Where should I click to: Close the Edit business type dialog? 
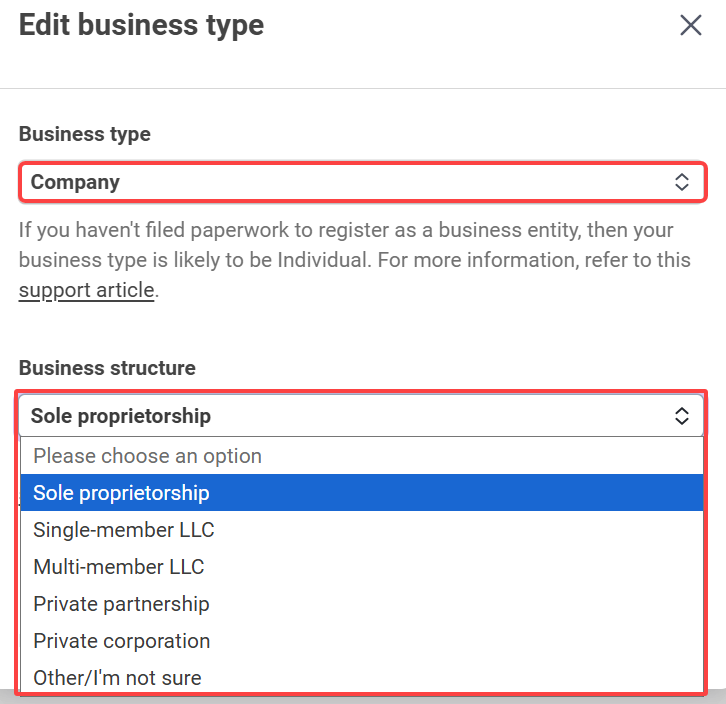tap(691, 26)
